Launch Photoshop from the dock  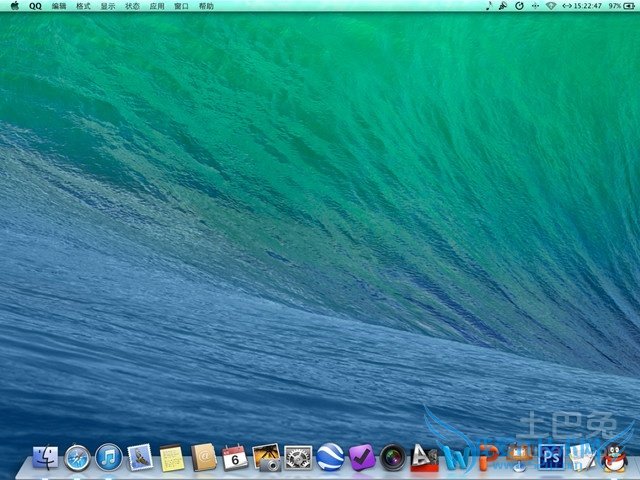tap(551, 458)
